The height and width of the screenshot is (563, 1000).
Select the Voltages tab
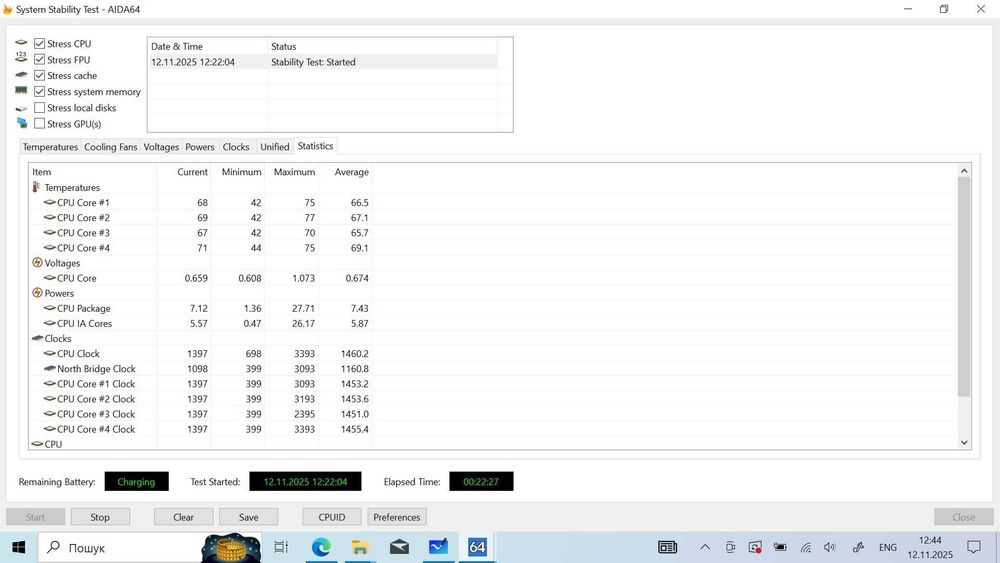[161, 147]
